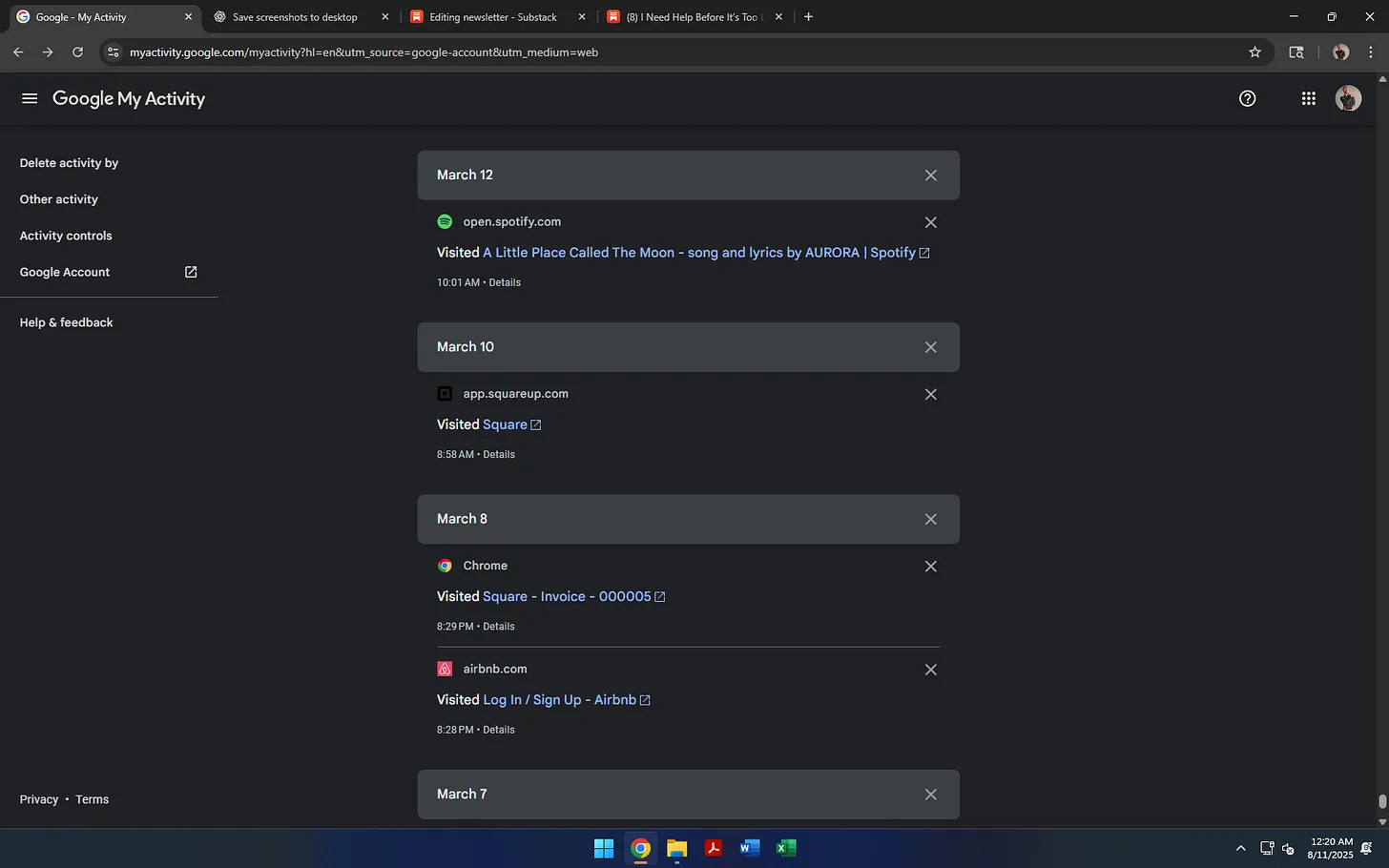
Task: Go back to previous page
Action: click(18, 52)
